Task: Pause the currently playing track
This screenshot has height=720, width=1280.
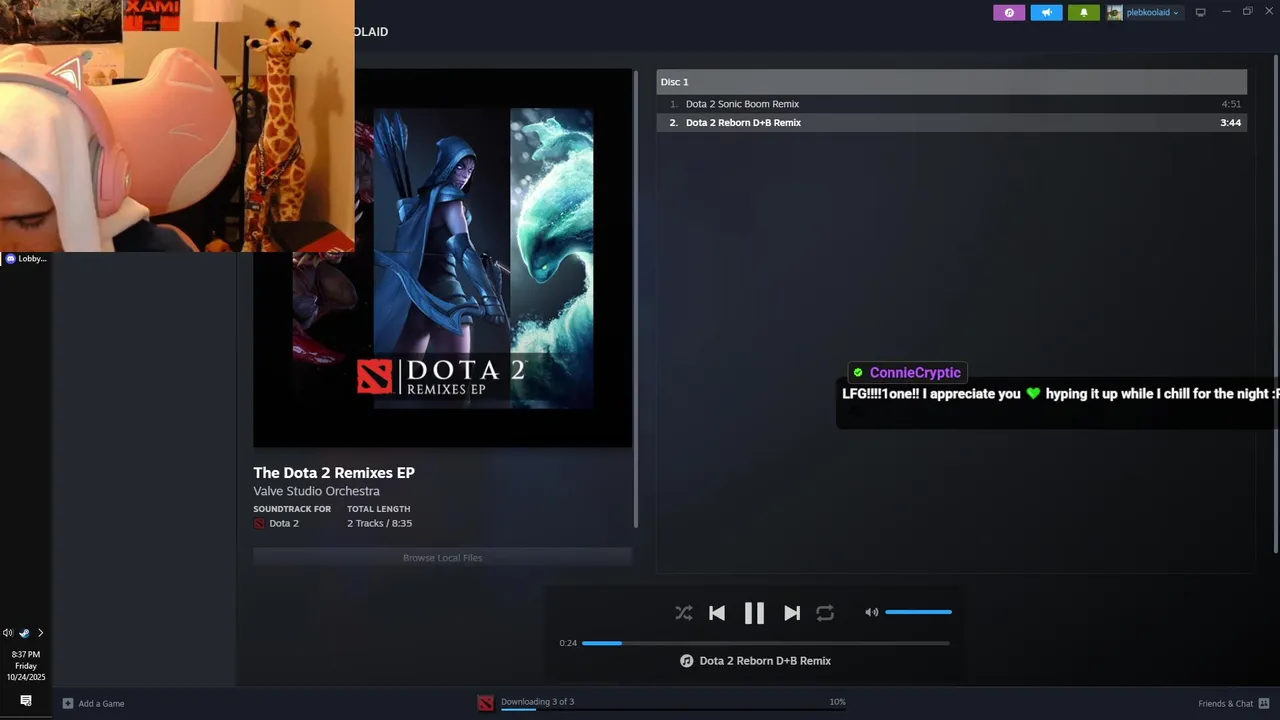Action: tap(754, 613)
